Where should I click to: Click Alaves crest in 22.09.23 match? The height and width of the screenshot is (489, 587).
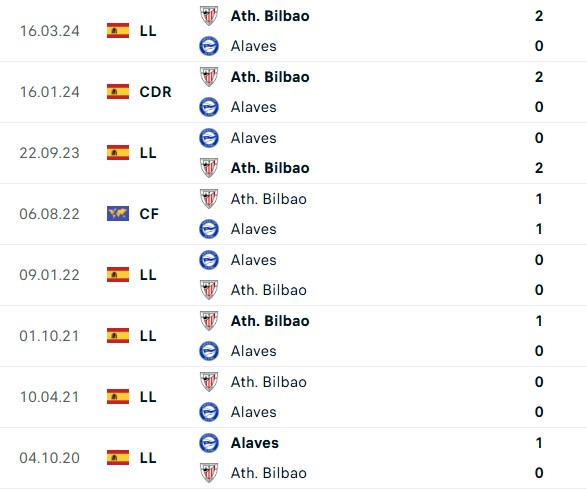(x=209, y=138)
